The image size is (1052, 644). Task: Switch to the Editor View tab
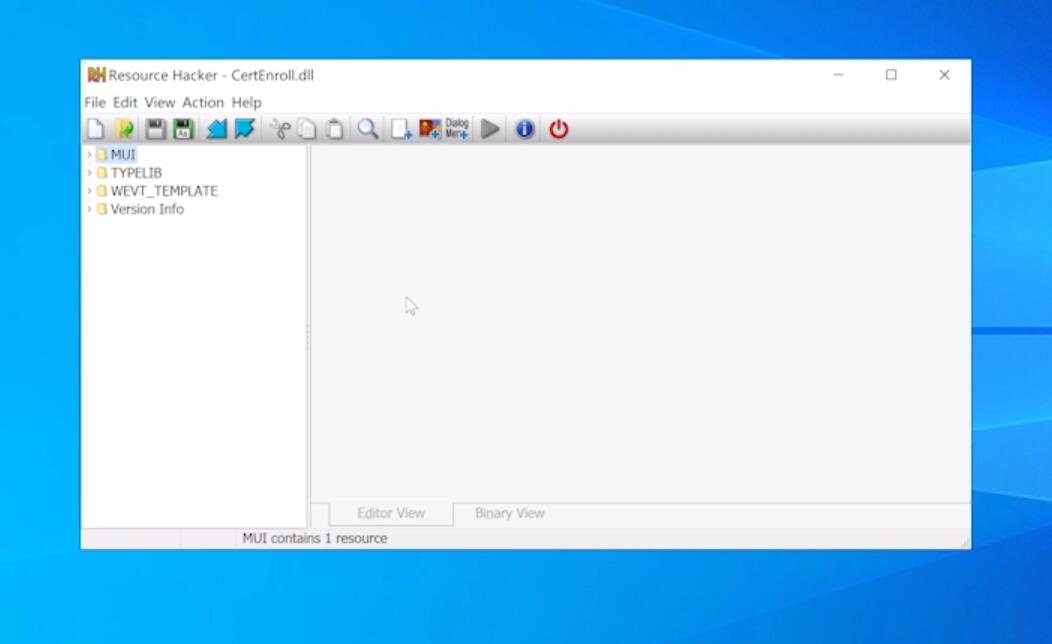click(391, 513)
